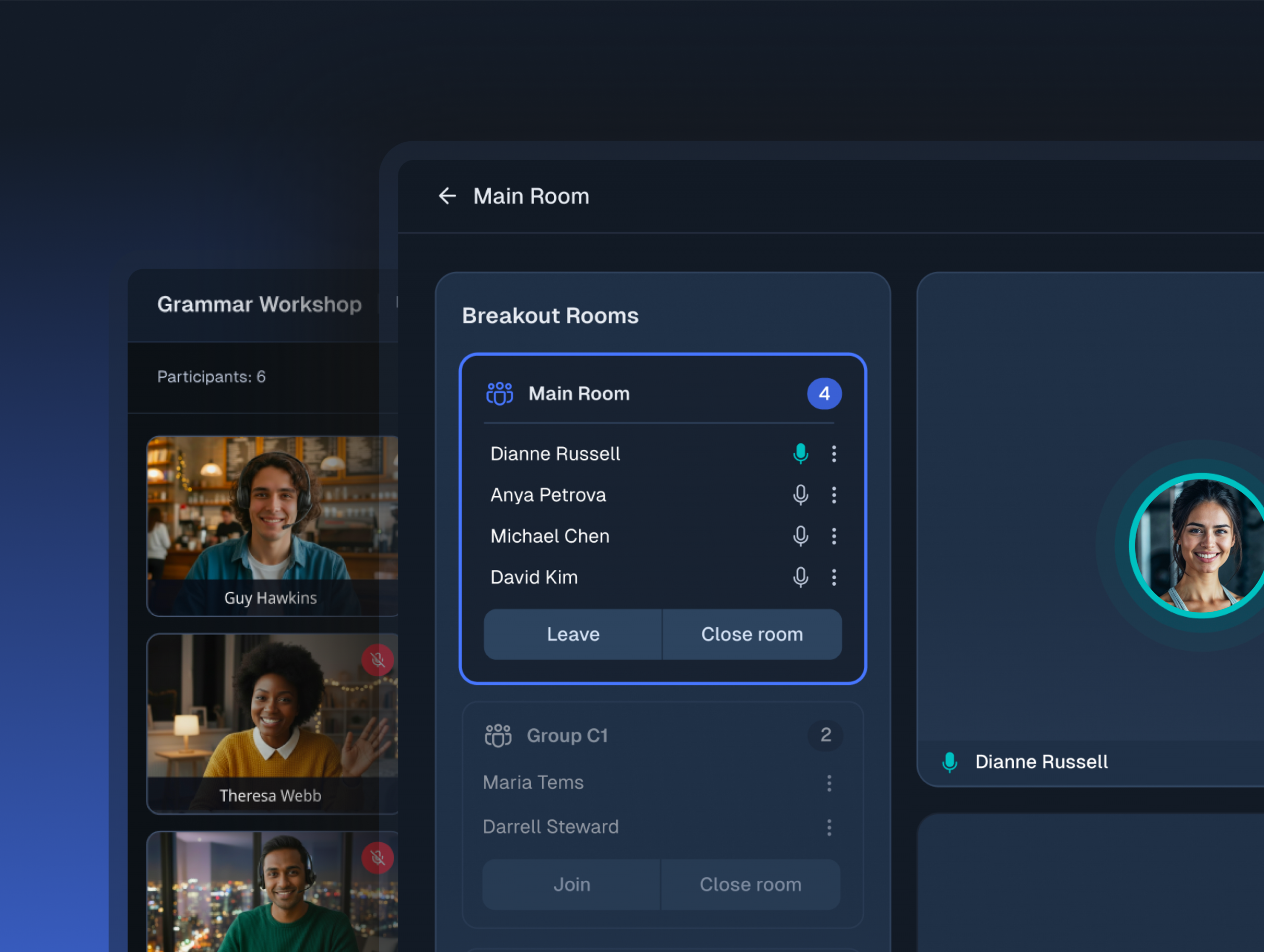Viewport: 1264px width, 952px height.
Task: Click the Main Room participant count badge
Action: pos(824,394)
